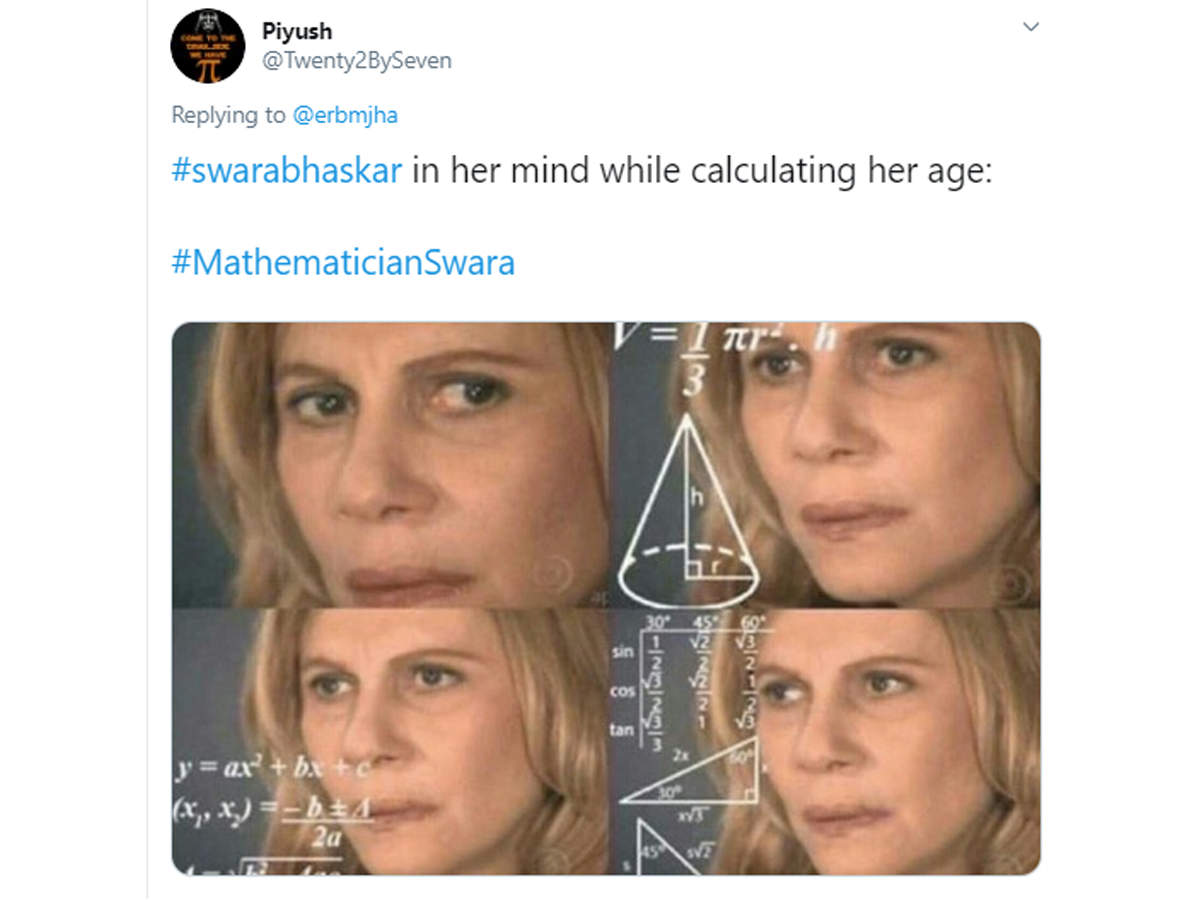Viewport: 1200px width, 900px height.
Task: View the top-right meme image with cone
Action: pyautogui.click(x=826, y=465)
